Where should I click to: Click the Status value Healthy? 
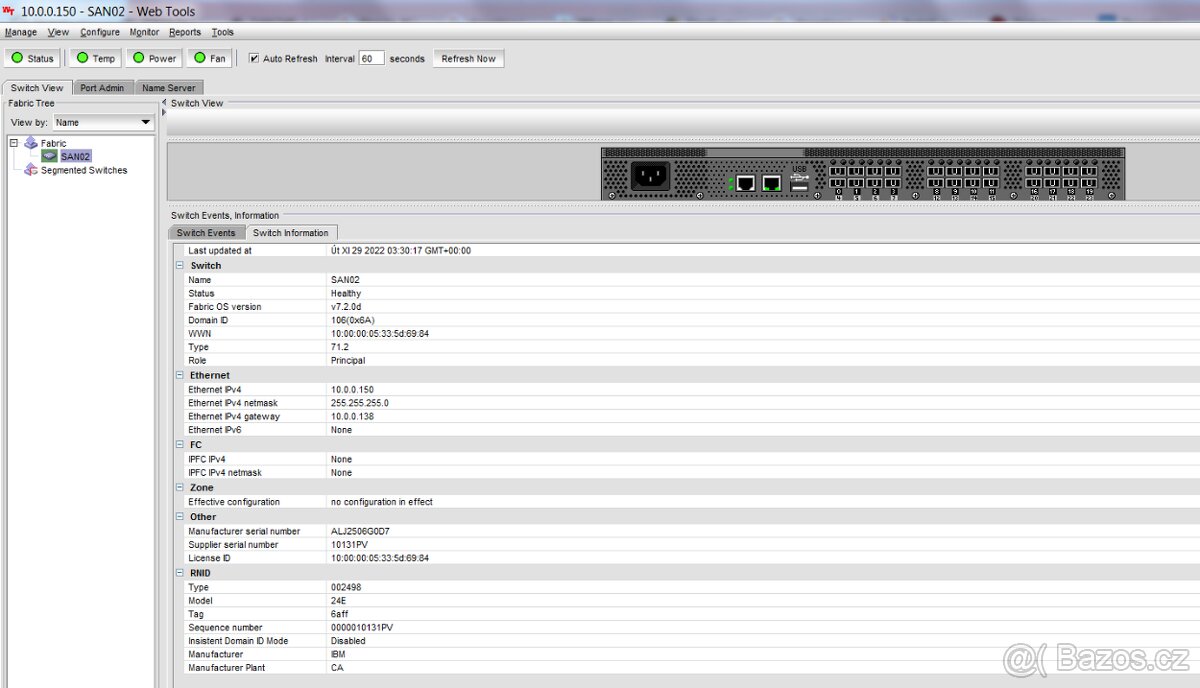click(346, 293)
